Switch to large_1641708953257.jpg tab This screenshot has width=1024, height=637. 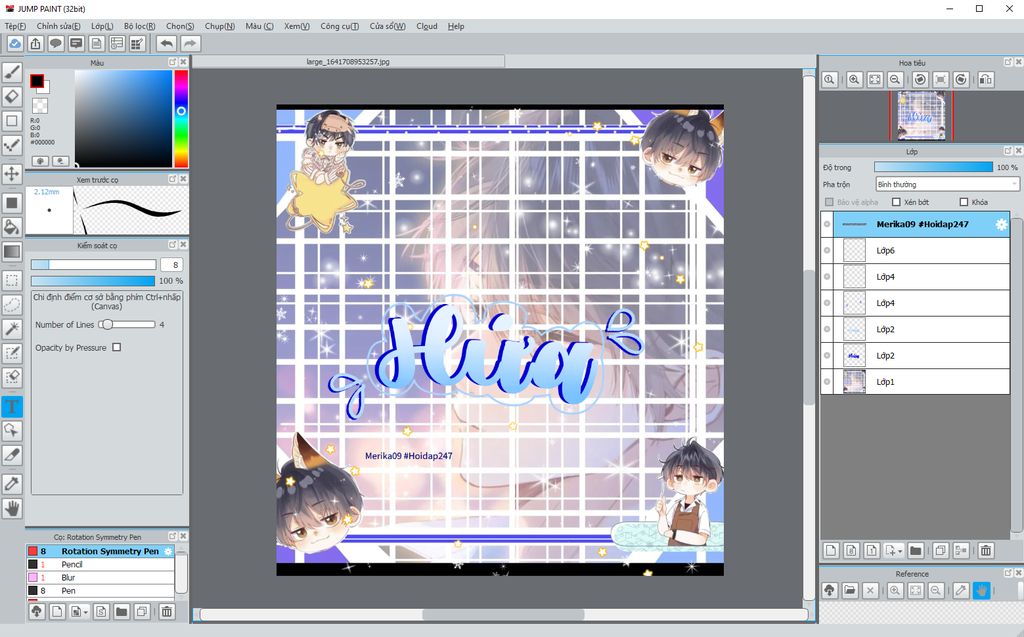pyautogui.click(x=348, y=61)
